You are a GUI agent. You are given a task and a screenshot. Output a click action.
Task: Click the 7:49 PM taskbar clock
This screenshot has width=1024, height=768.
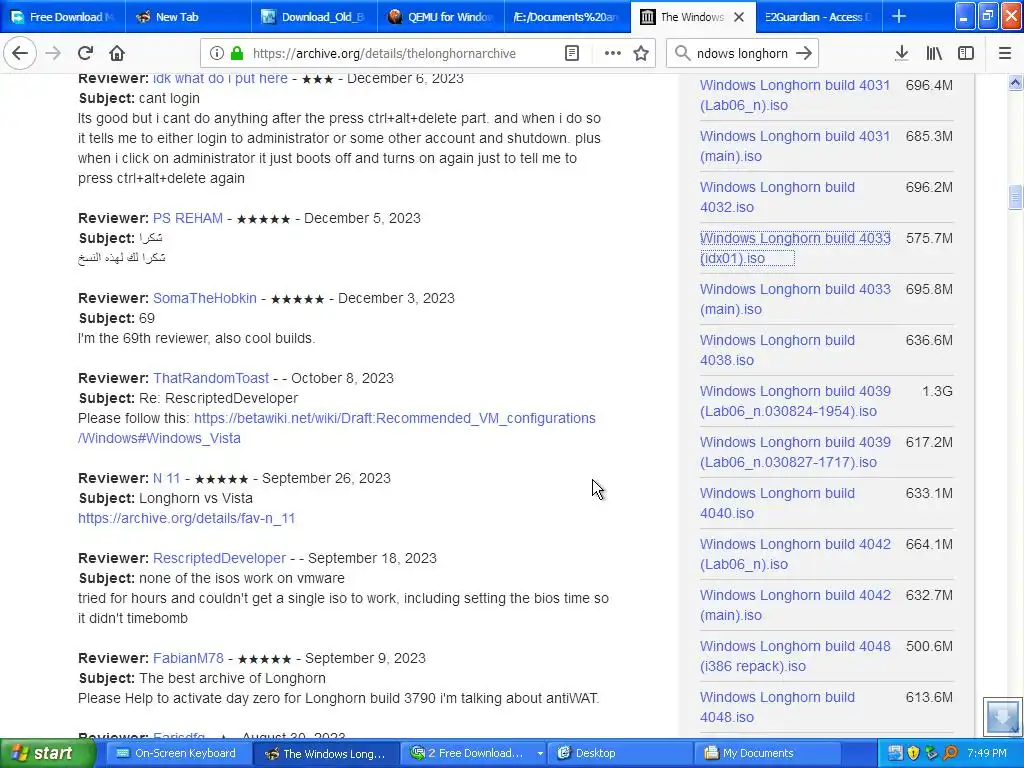[986, 753]
